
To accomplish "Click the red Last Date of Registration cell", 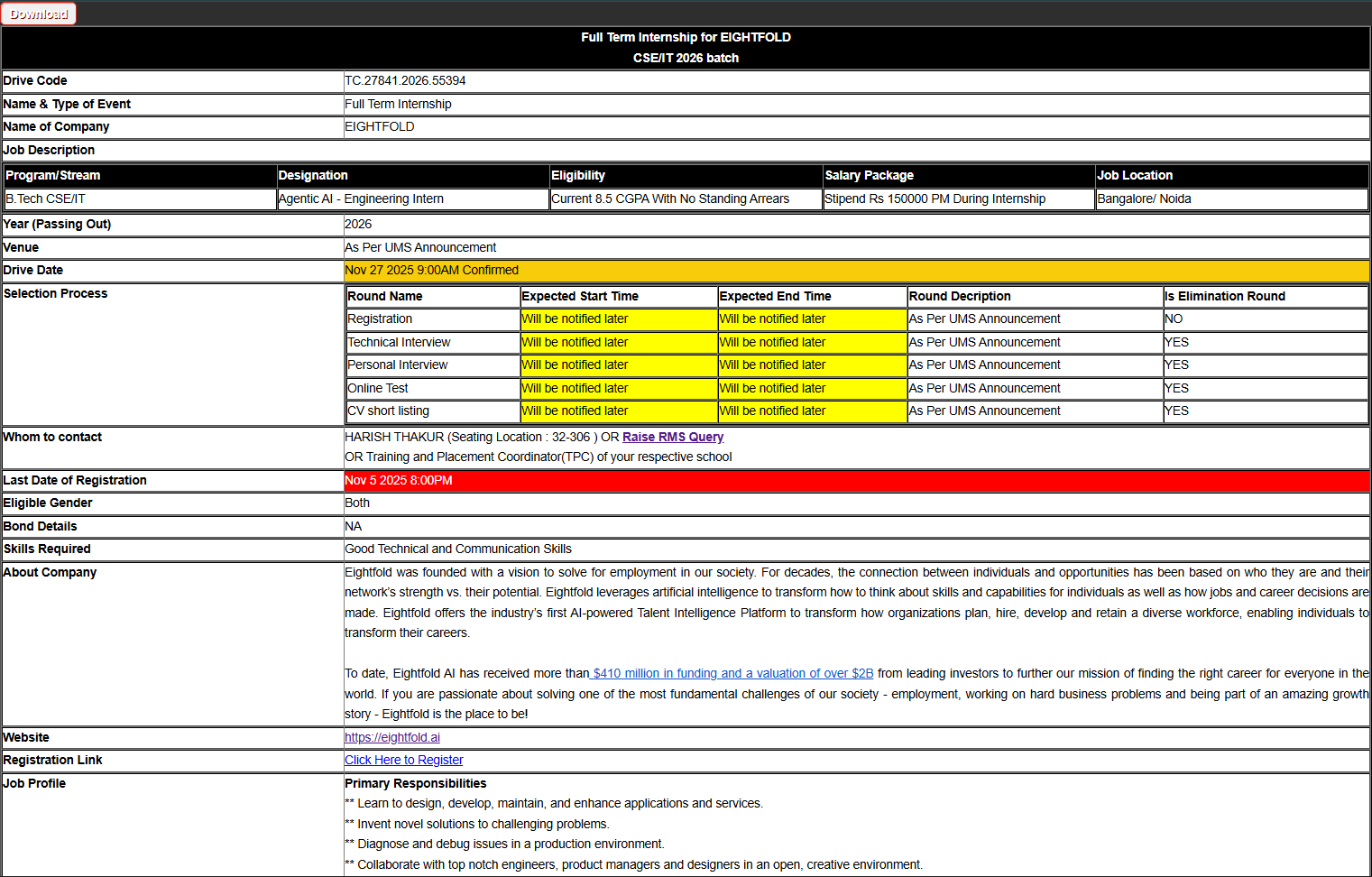I will [856, 480].
